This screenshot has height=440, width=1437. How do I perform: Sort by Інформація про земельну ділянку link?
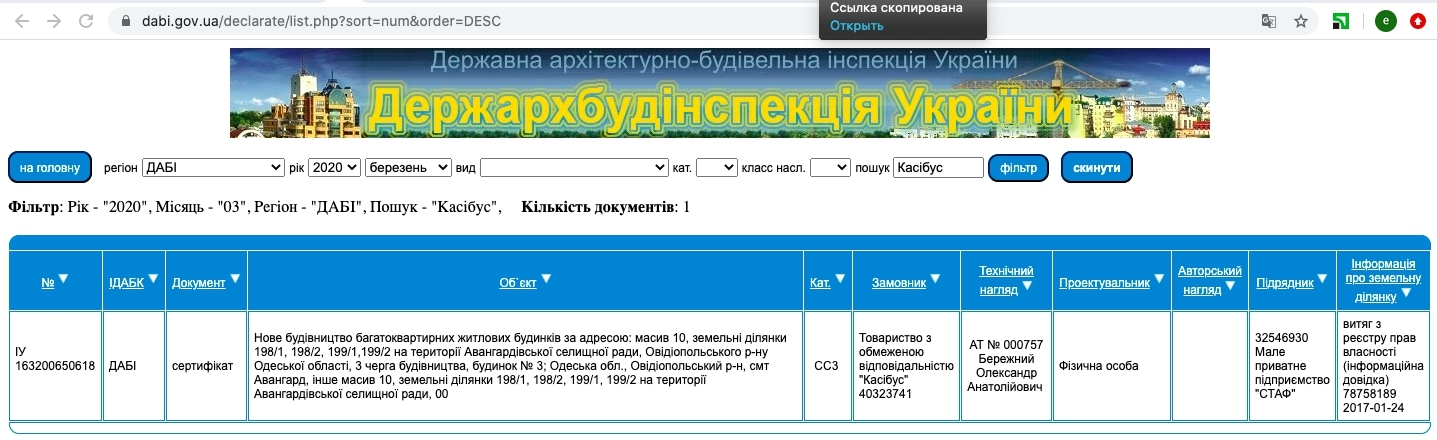(1384, 279)
